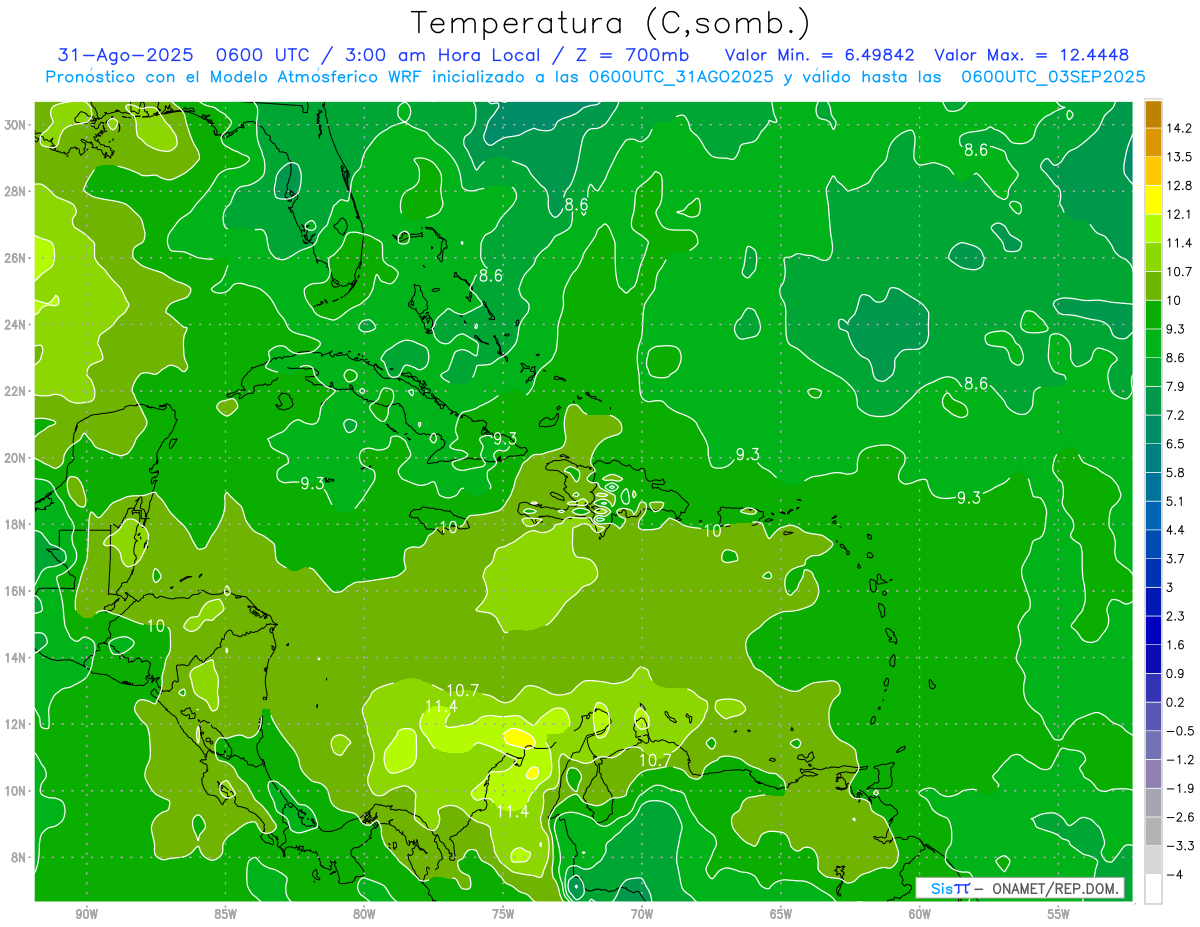Click latitude axis label "20N"
The image size is (1200, 927).
click(15, 458)
